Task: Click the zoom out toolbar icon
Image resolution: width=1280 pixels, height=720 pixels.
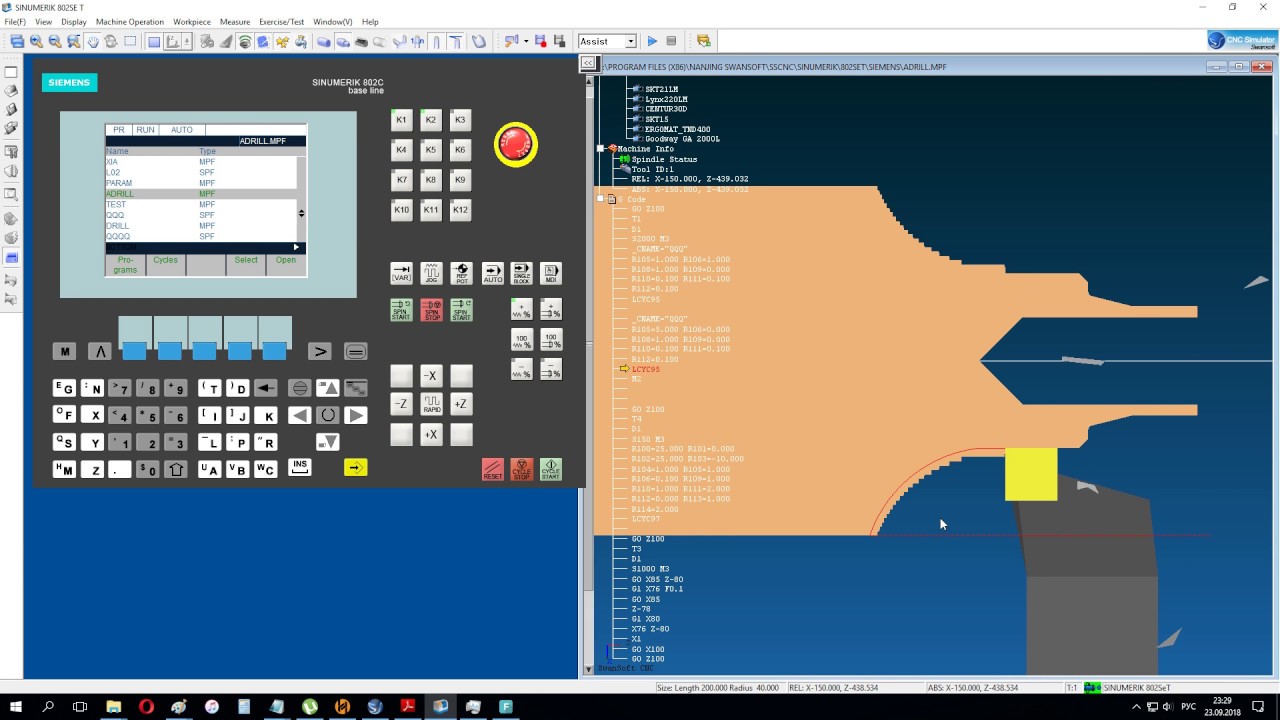Action: [55, 41]
